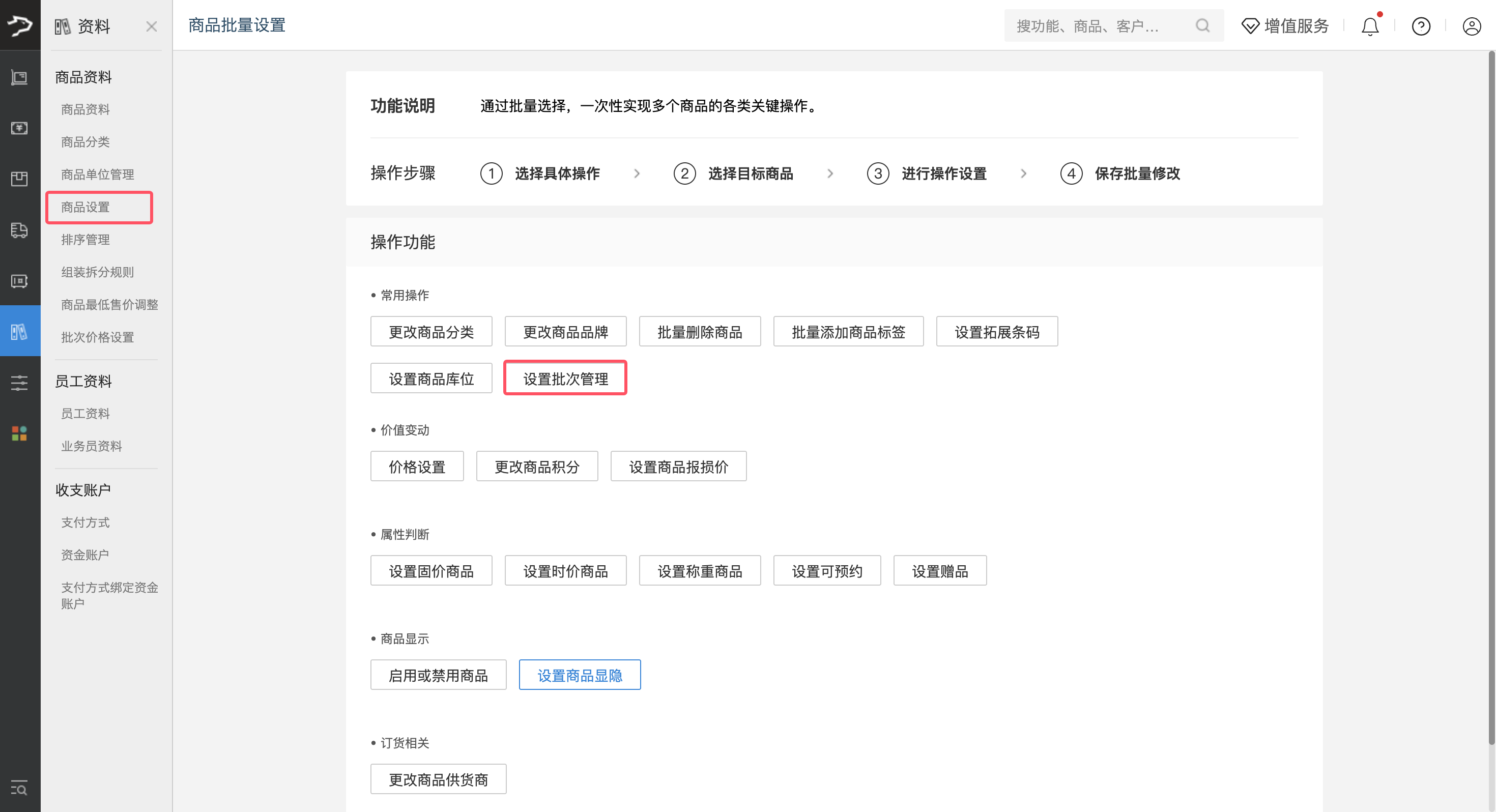Screen dimensions: 1496x812
Task: Select 批次价格设置 menu item
Action: (x=98, y=337)
